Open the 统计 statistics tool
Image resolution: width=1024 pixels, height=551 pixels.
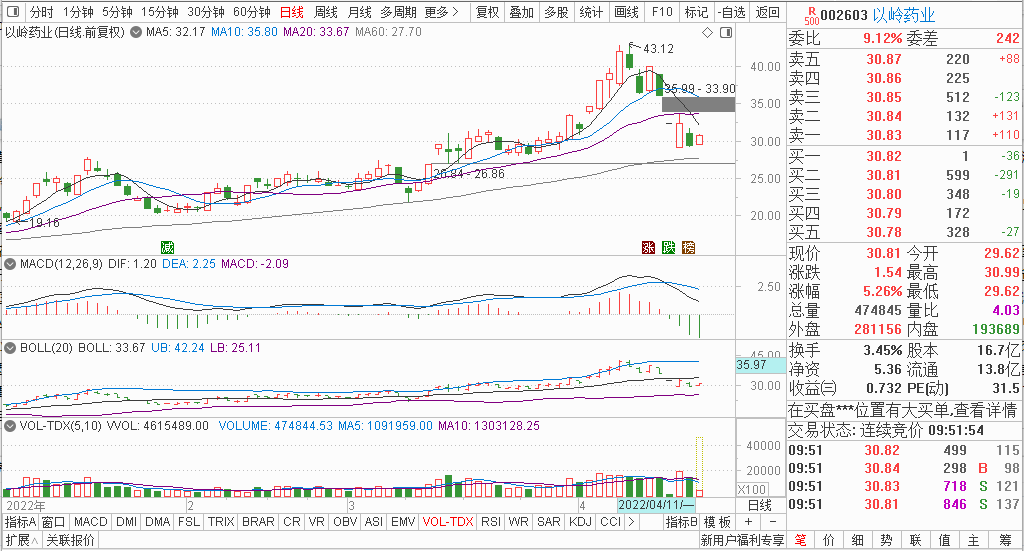591,12
